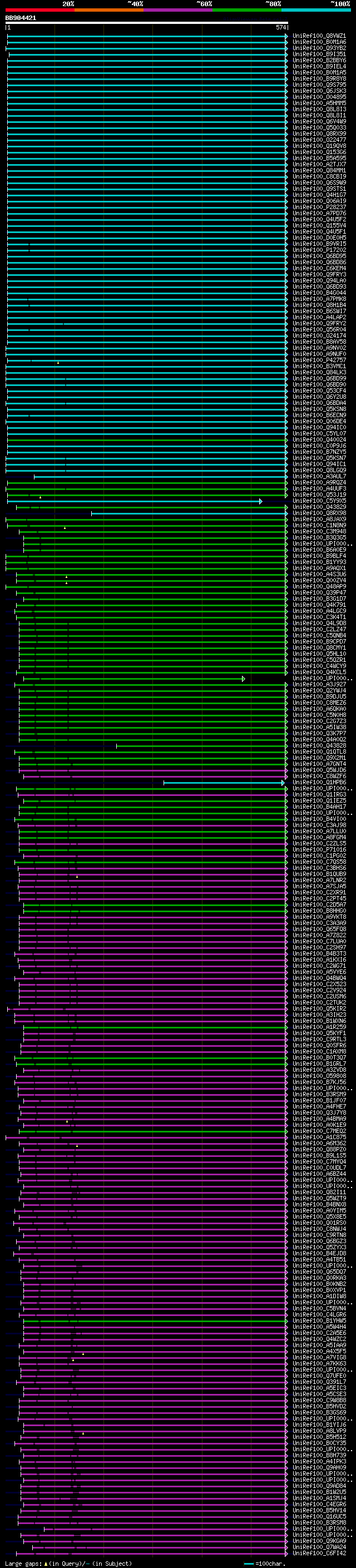Open hit UniRef100_B9I351

point(319,54)
